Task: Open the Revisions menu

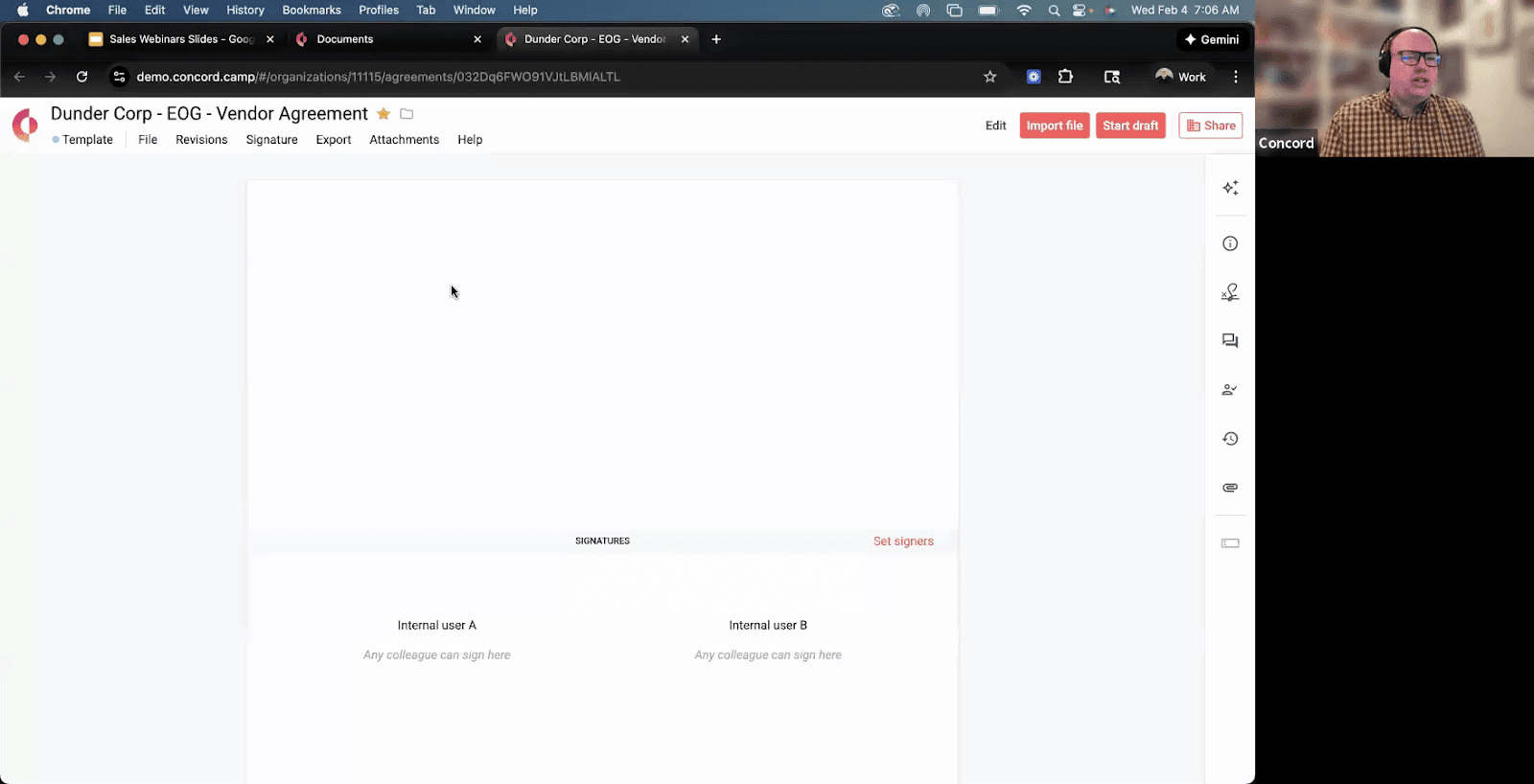Action: pos(201,140)
